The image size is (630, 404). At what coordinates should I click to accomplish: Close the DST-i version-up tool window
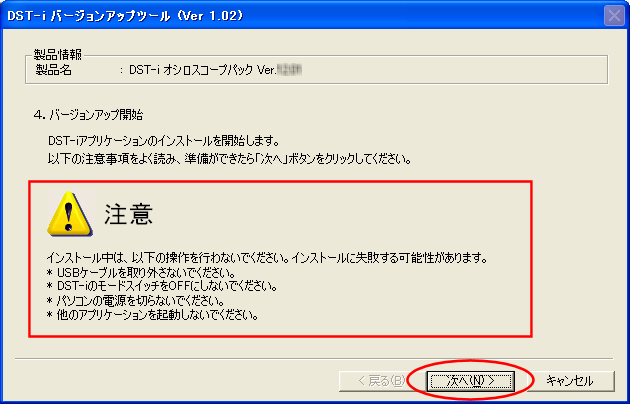[x=614, y=15]
